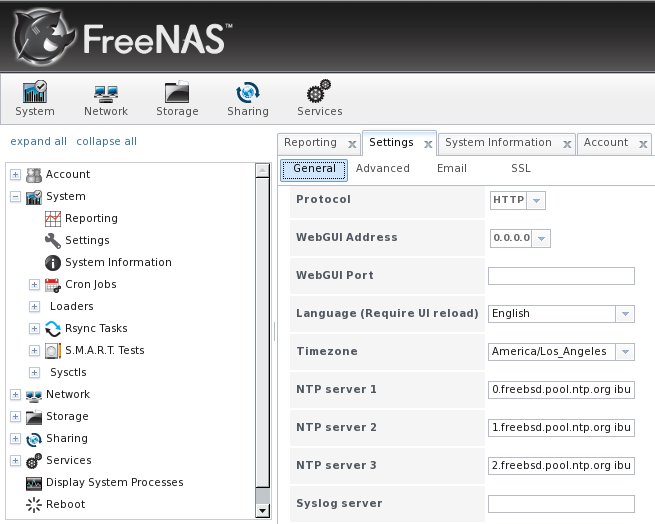Click the Rsync Tasks arrows icon
The width and height of the screenshot is (655, 524).
[x=53, y=329]
